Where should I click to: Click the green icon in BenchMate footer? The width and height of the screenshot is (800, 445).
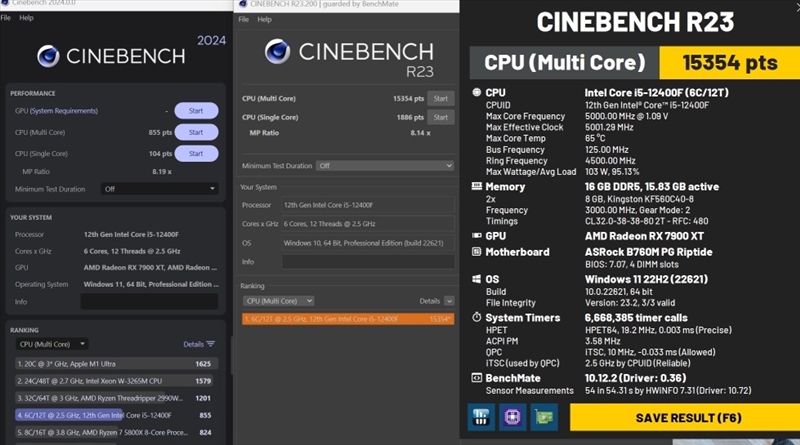545,417
